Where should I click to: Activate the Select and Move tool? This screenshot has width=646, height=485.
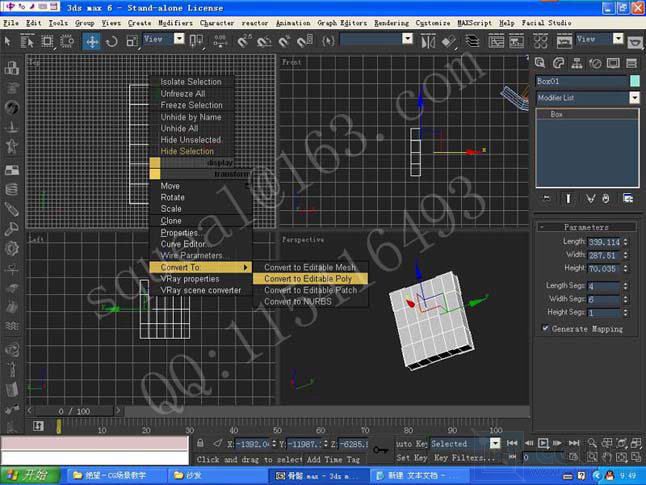coord(91,42)
